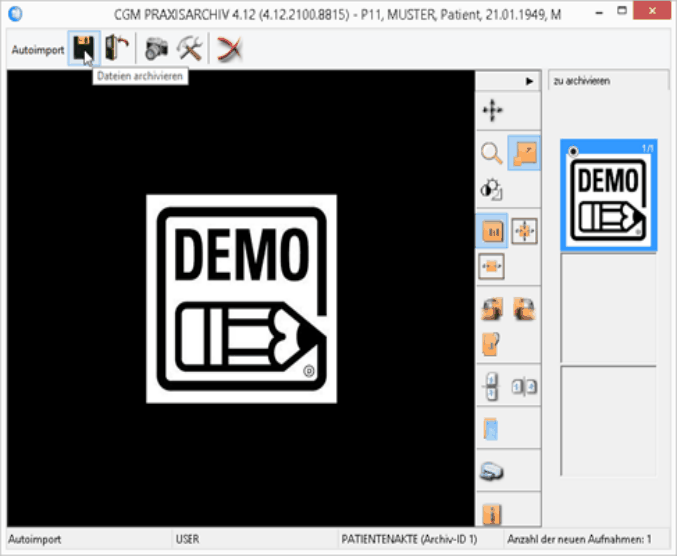Maximize the CGM PRAXISARCHIV window
The height and width of the screenshot is (556, 677).
(x=622, y=11)
